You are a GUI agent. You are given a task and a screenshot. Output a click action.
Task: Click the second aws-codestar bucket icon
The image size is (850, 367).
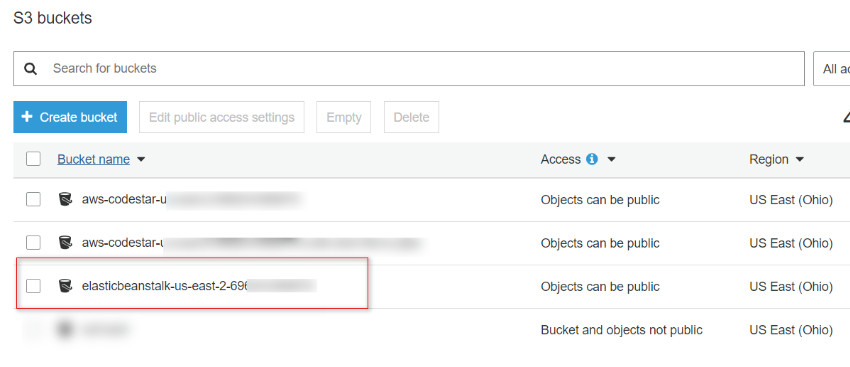coord(65,242)
